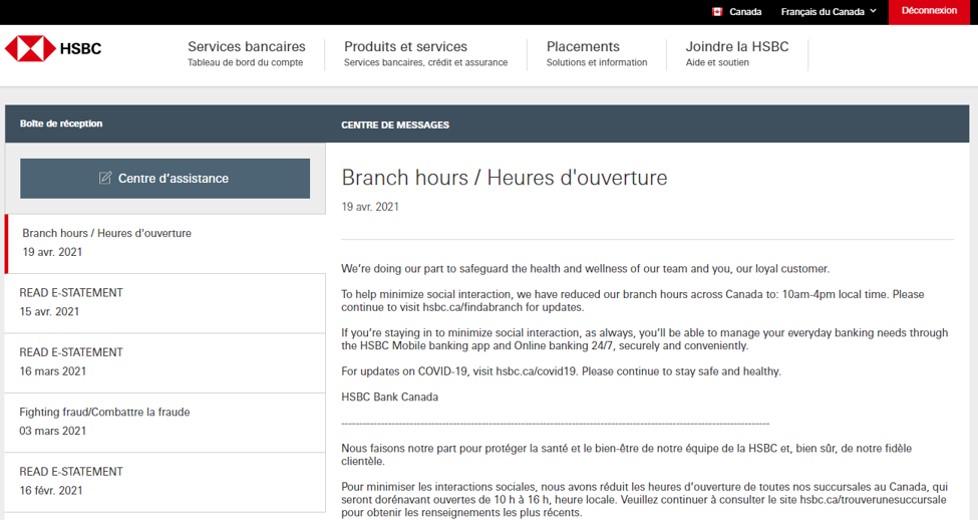Click the HSBC Bank Canada signature line
The width and height of the screenshot is (978, 520).
(x=389, y=397)
